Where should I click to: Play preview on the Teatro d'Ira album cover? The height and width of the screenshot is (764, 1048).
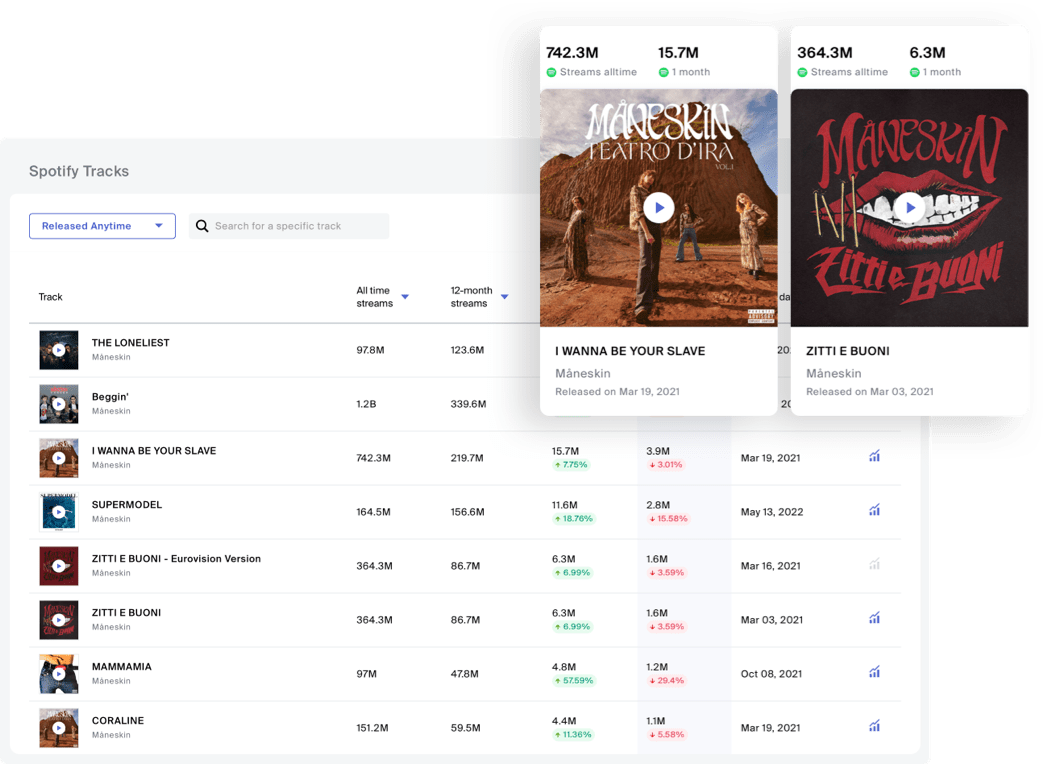(658, 208)
